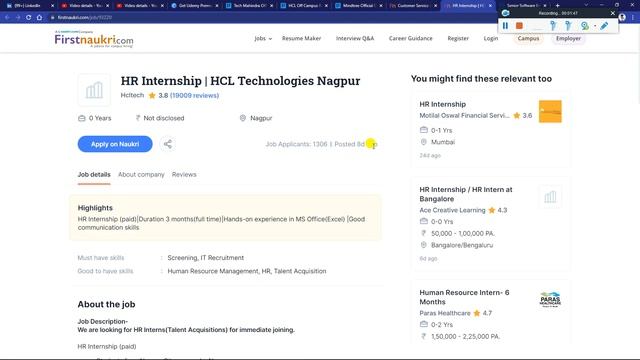This screenshot has width=640, height=360.
Task: Click the Mumbai location text
Action: pyautogui.click(x=443, y=142)
